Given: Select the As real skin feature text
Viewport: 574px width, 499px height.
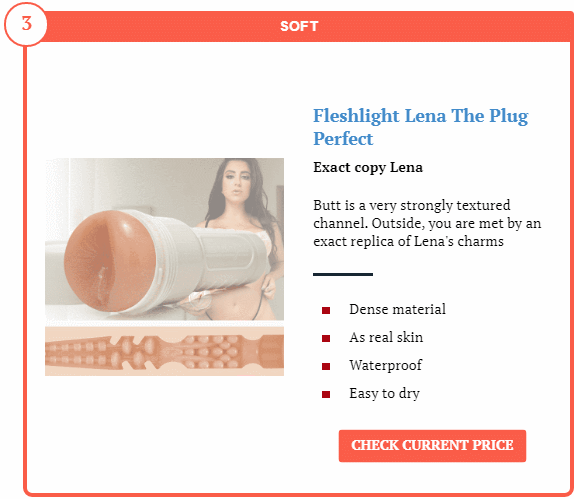Looking at the screenshot, I should (386, 337).
